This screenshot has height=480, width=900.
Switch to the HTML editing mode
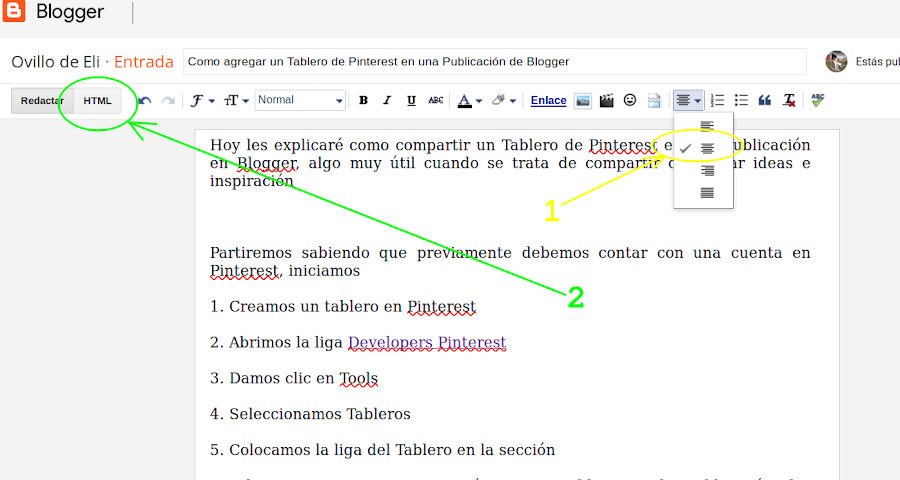98,101
